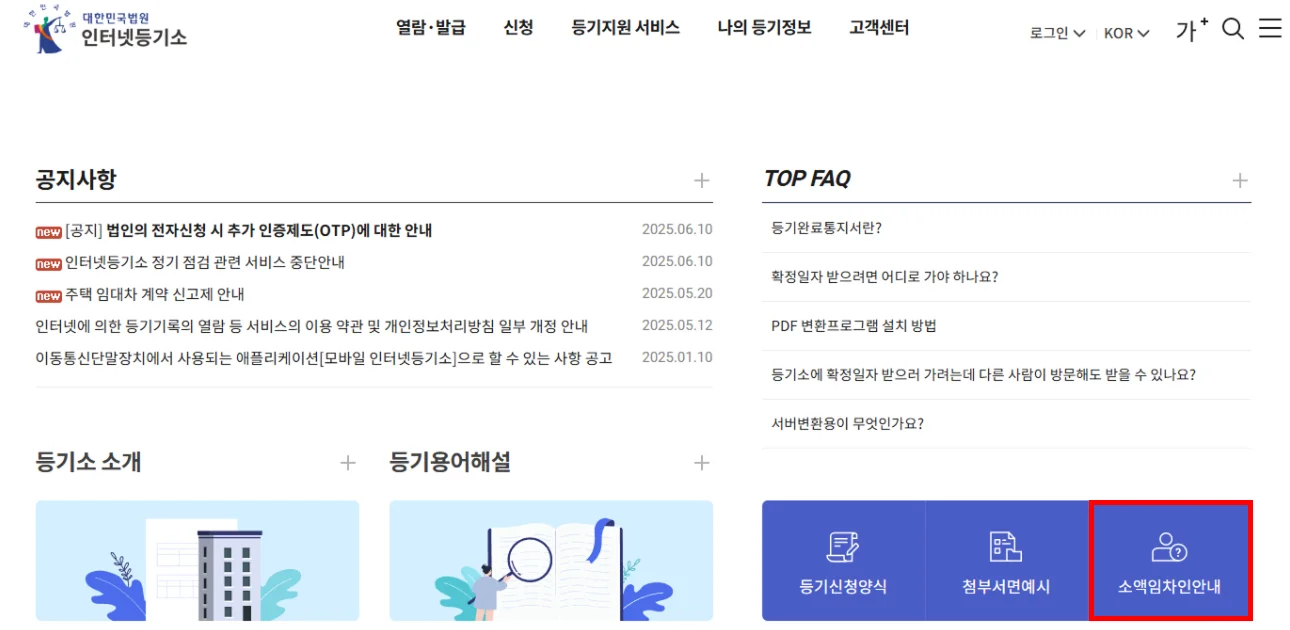Click the TOP FAQ heading
This screenshot has width=1290, height=630.
pos(807,179)
